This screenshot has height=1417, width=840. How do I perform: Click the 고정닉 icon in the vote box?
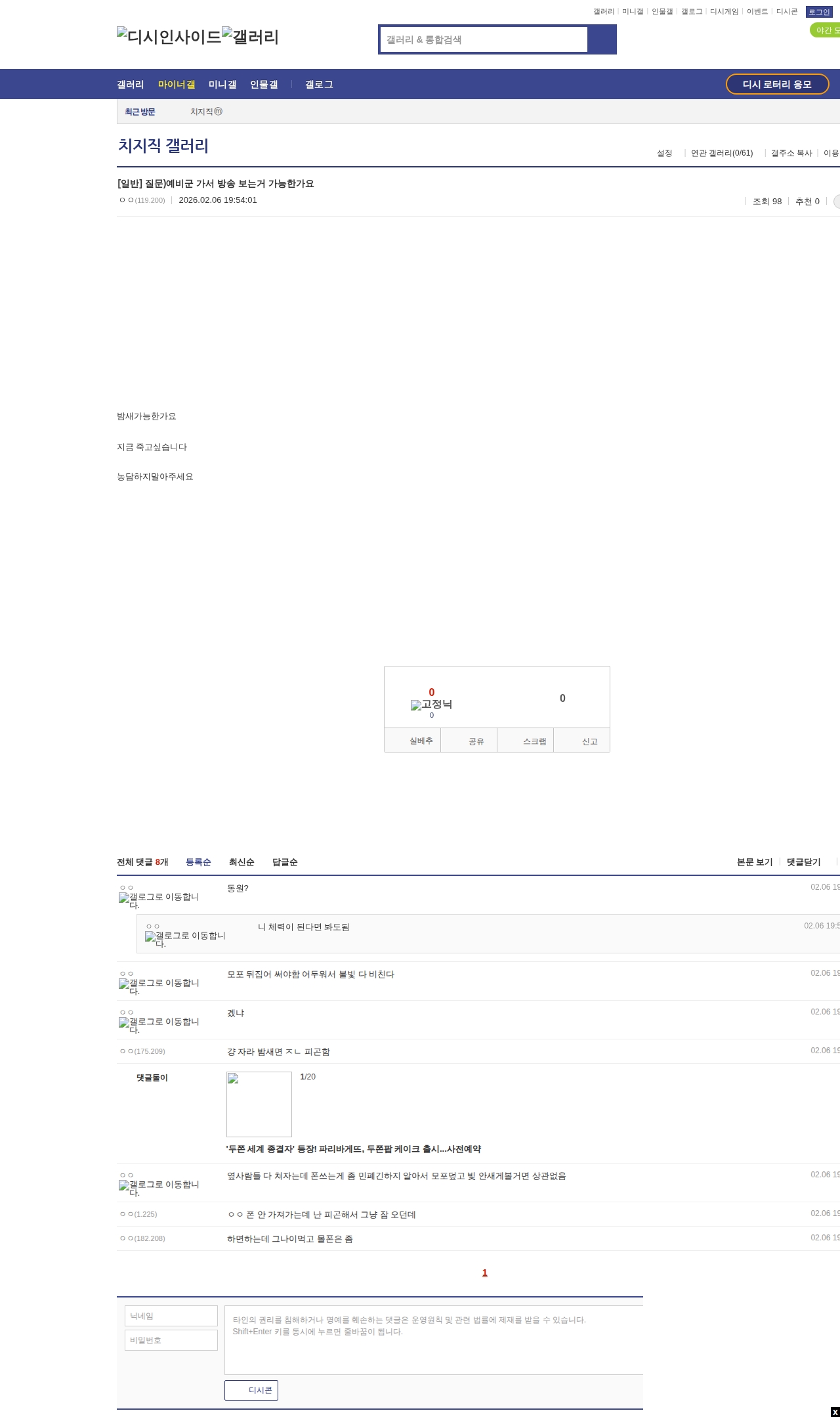point(431,705)
